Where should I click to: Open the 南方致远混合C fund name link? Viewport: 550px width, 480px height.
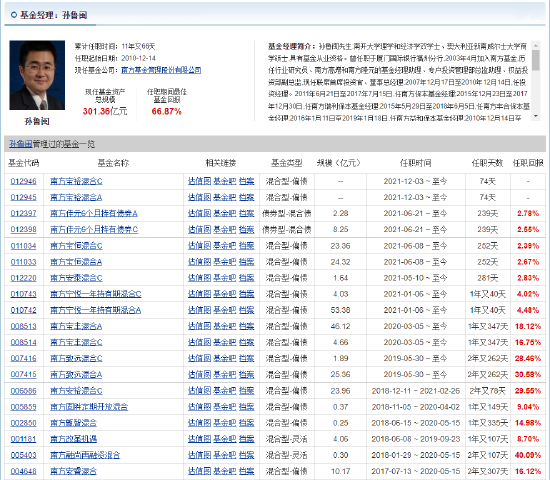pyautogui.click(x=76, y=359)
